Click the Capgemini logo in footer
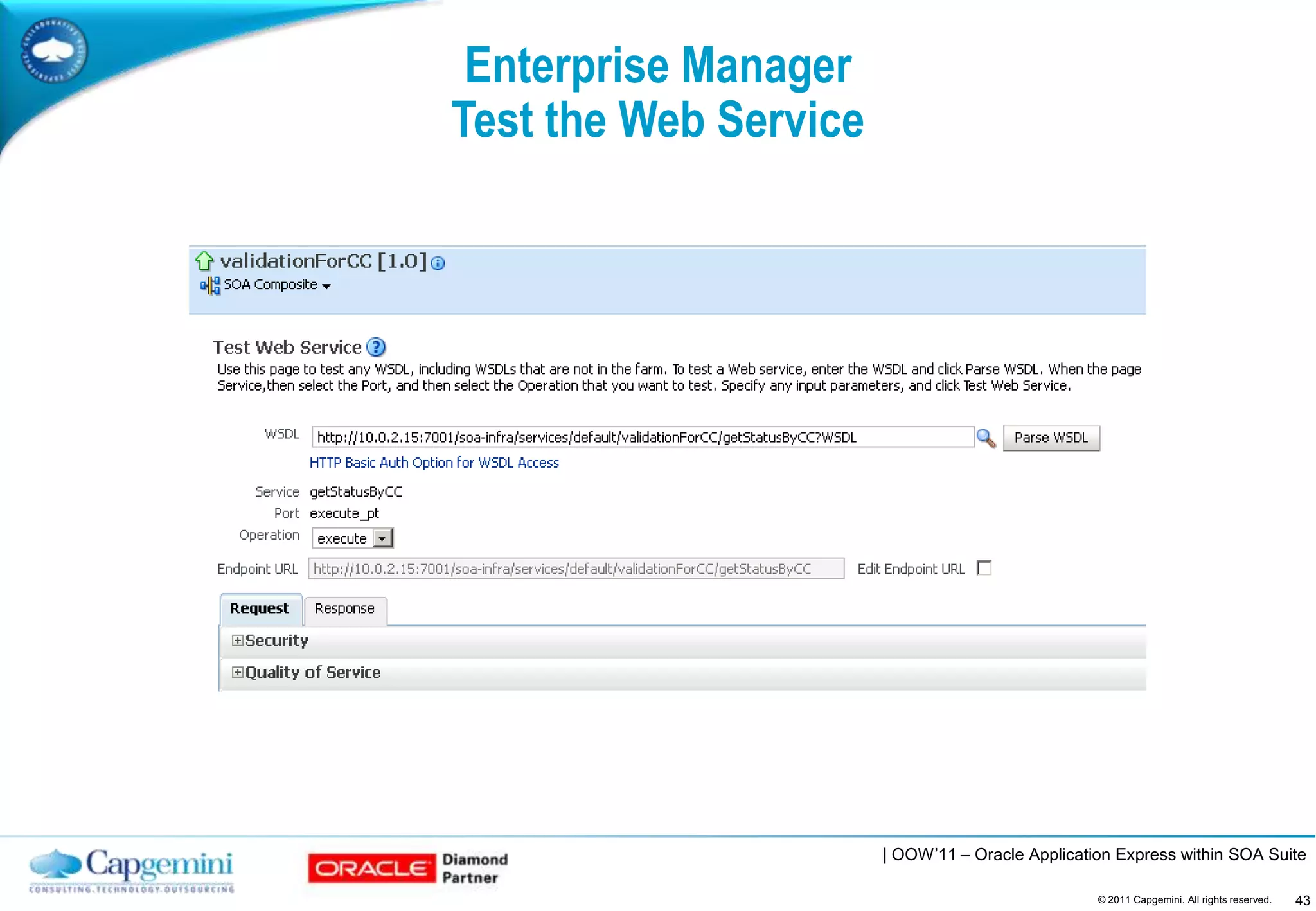Viewport: 1316px width, 911px height. click(132, 870)
